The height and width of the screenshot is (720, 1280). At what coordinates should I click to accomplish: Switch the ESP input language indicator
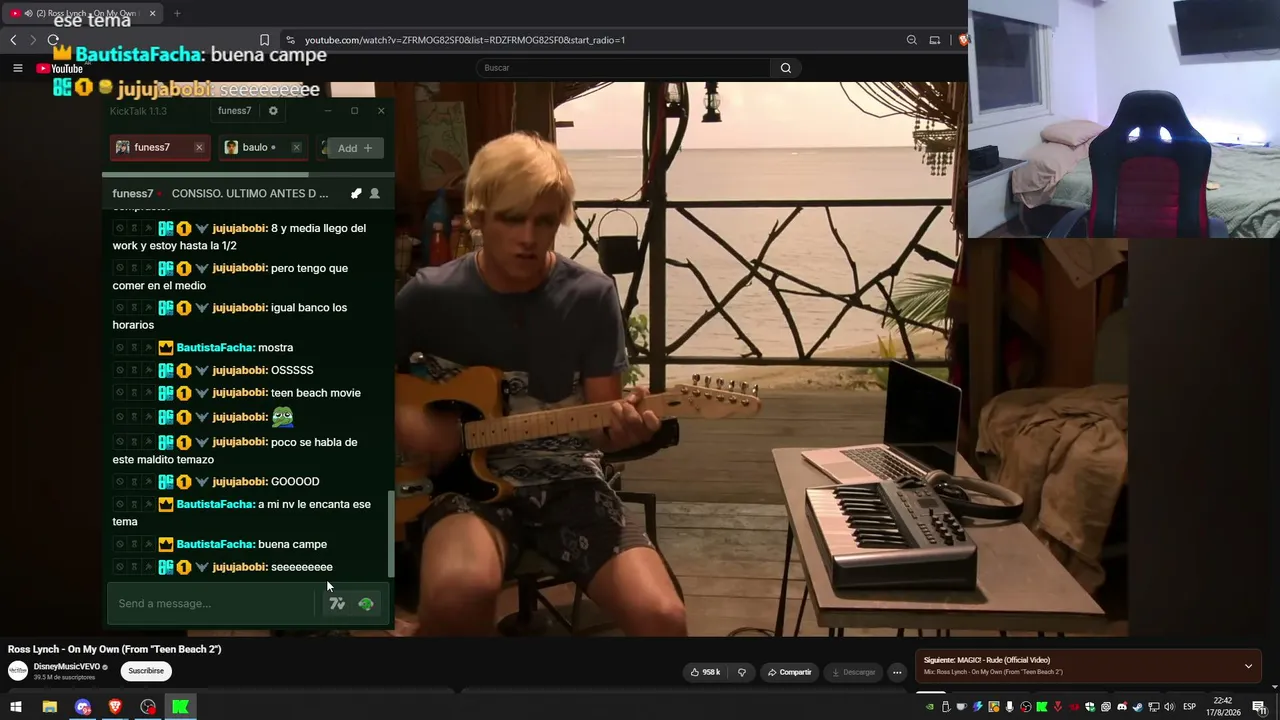(1189, 707)
